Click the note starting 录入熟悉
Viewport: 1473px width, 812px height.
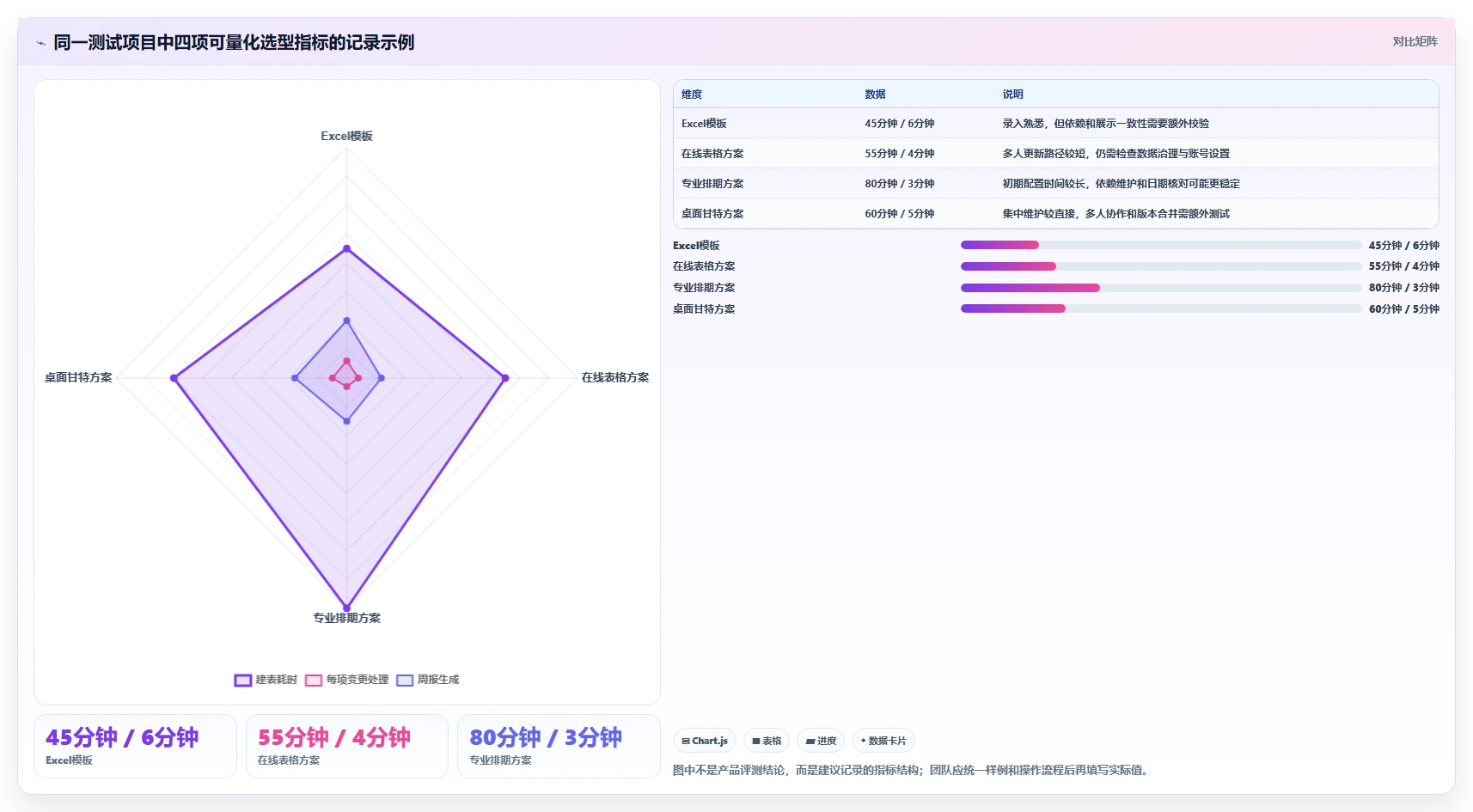pyautogui.click(x=1105, y=124)
